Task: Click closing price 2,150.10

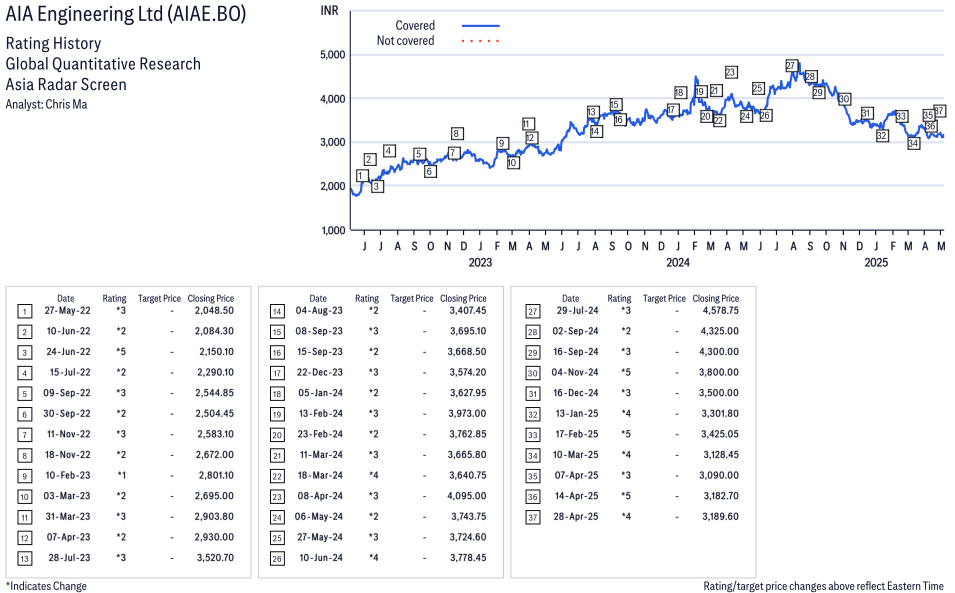Action: [x=216, y=352]
